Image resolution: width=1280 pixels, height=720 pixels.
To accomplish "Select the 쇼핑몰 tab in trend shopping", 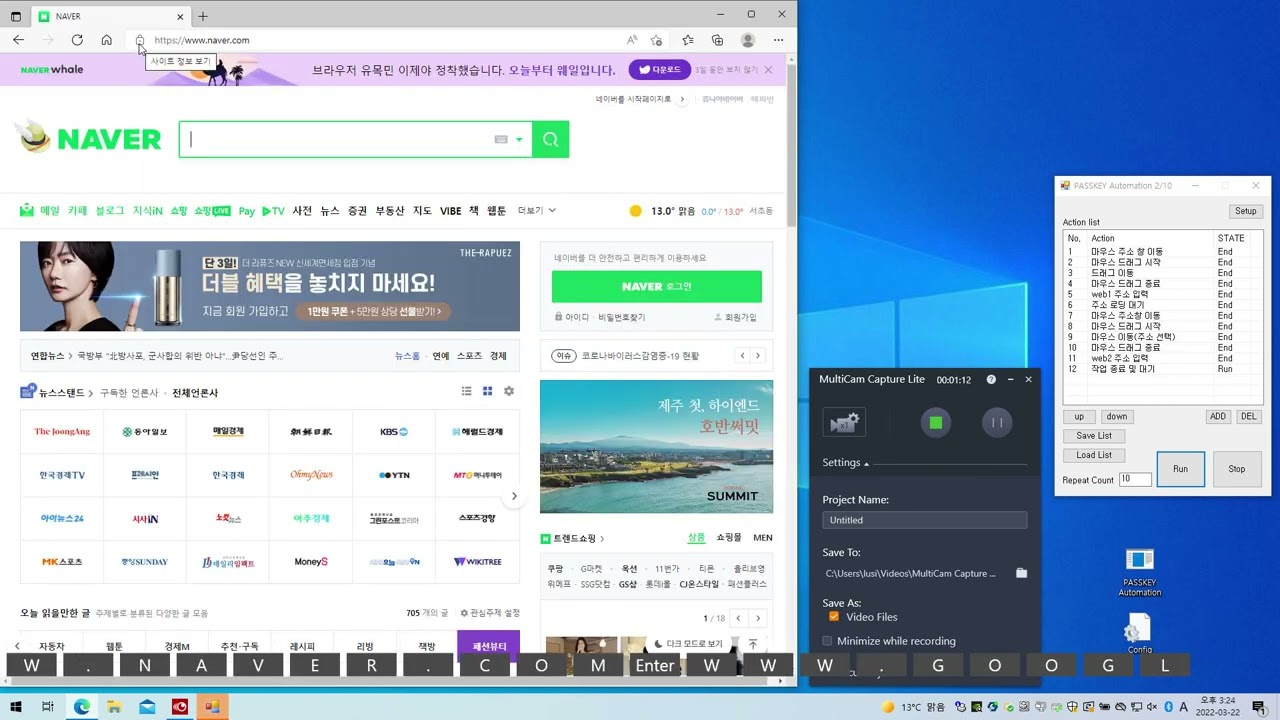I will pyautogui.click(x=729, y=538).
